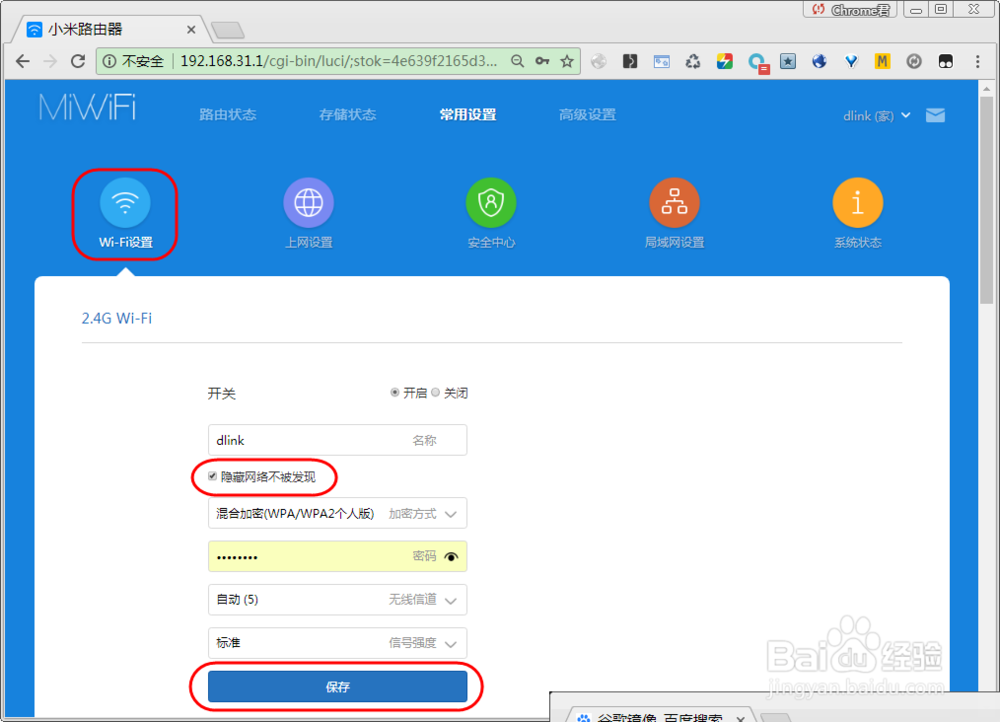Open the 安全中心 shield icon
Image resolution: width=1000 pixels, height=722 pixels.
(491, 203)
